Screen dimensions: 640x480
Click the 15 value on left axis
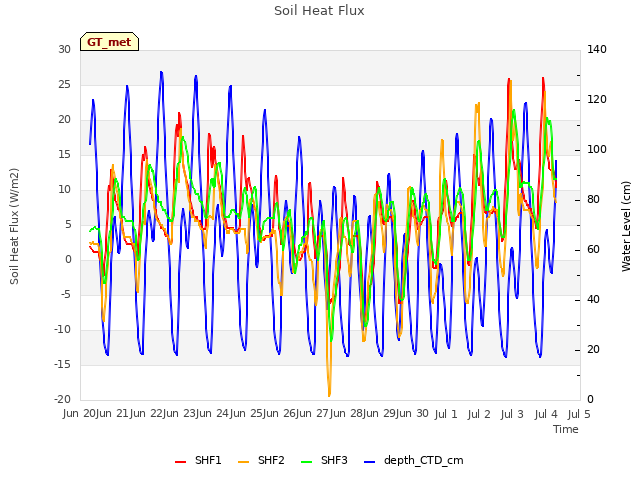point(64,154)
